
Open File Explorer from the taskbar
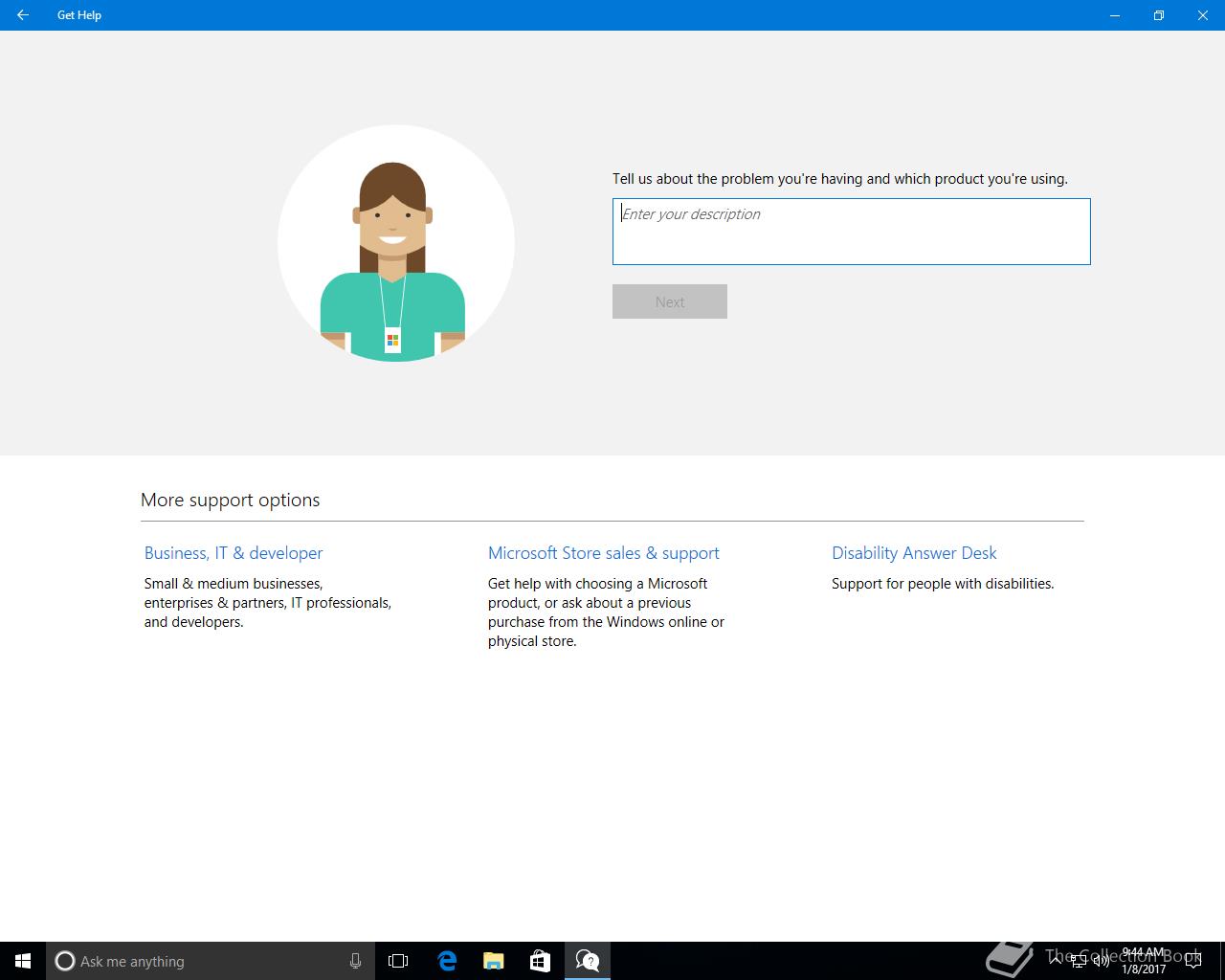tap(493, 961)
